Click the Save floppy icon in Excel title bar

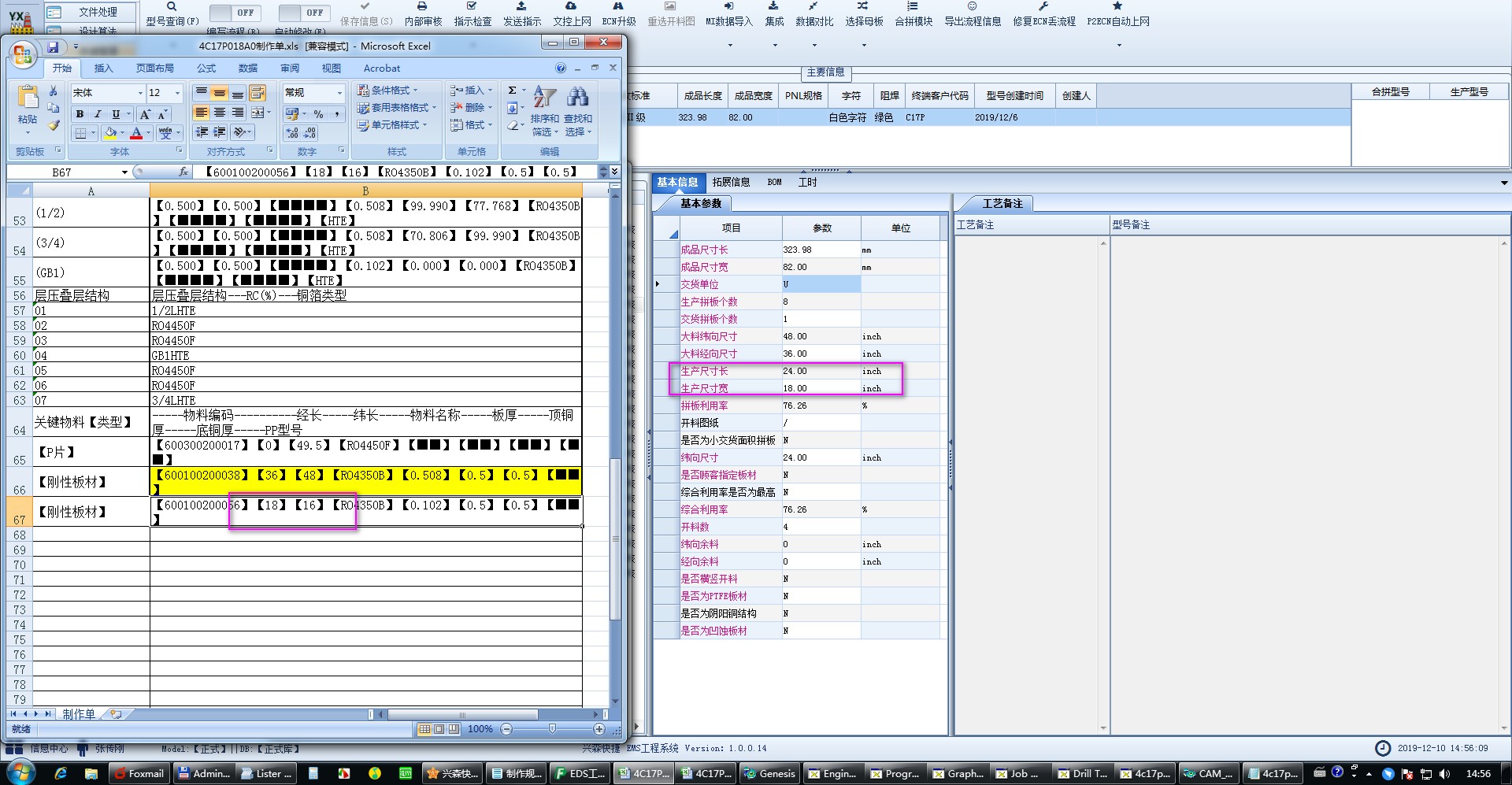[53, 48]
